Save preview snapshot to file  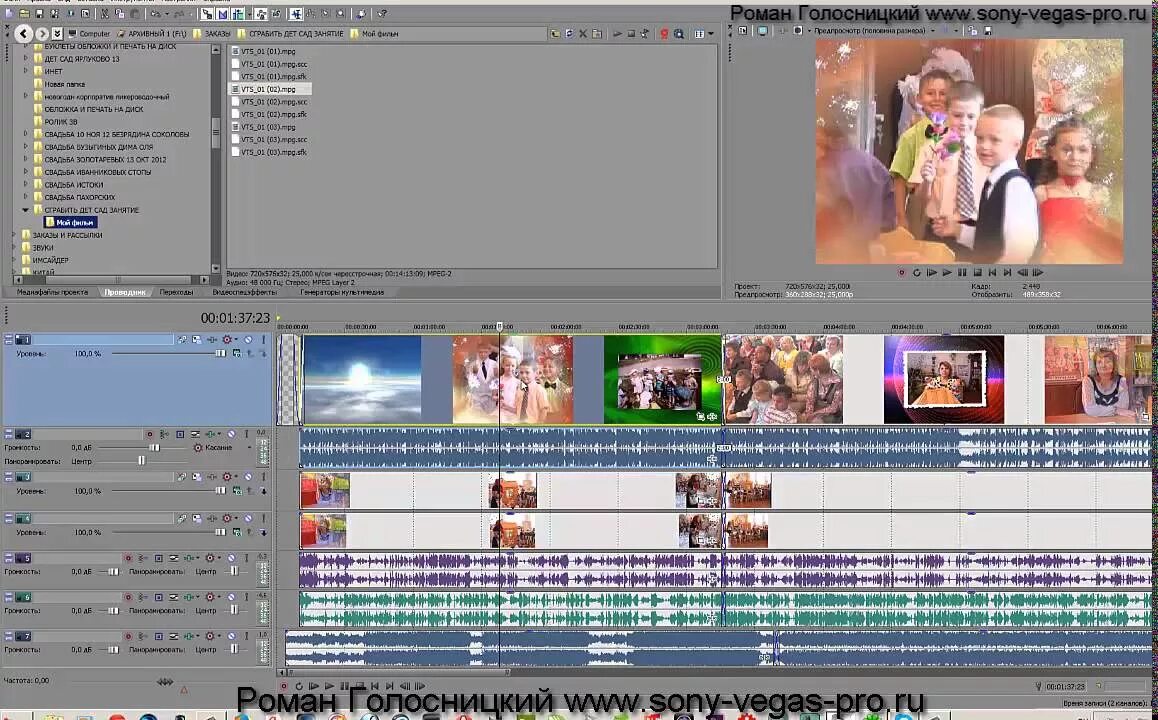pos(988,31)
